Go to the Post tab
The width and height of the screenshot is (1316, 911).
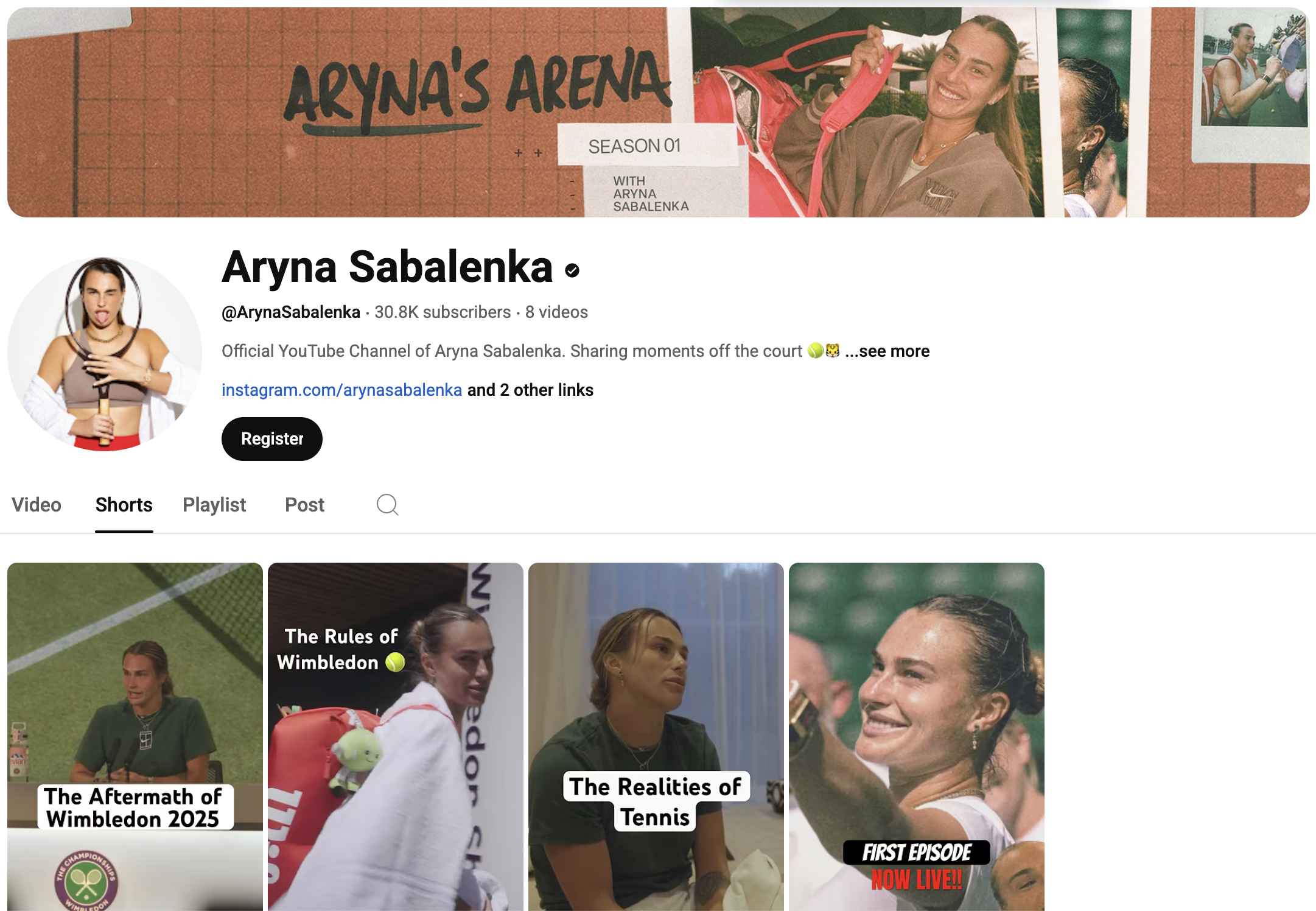click(305, 505)
